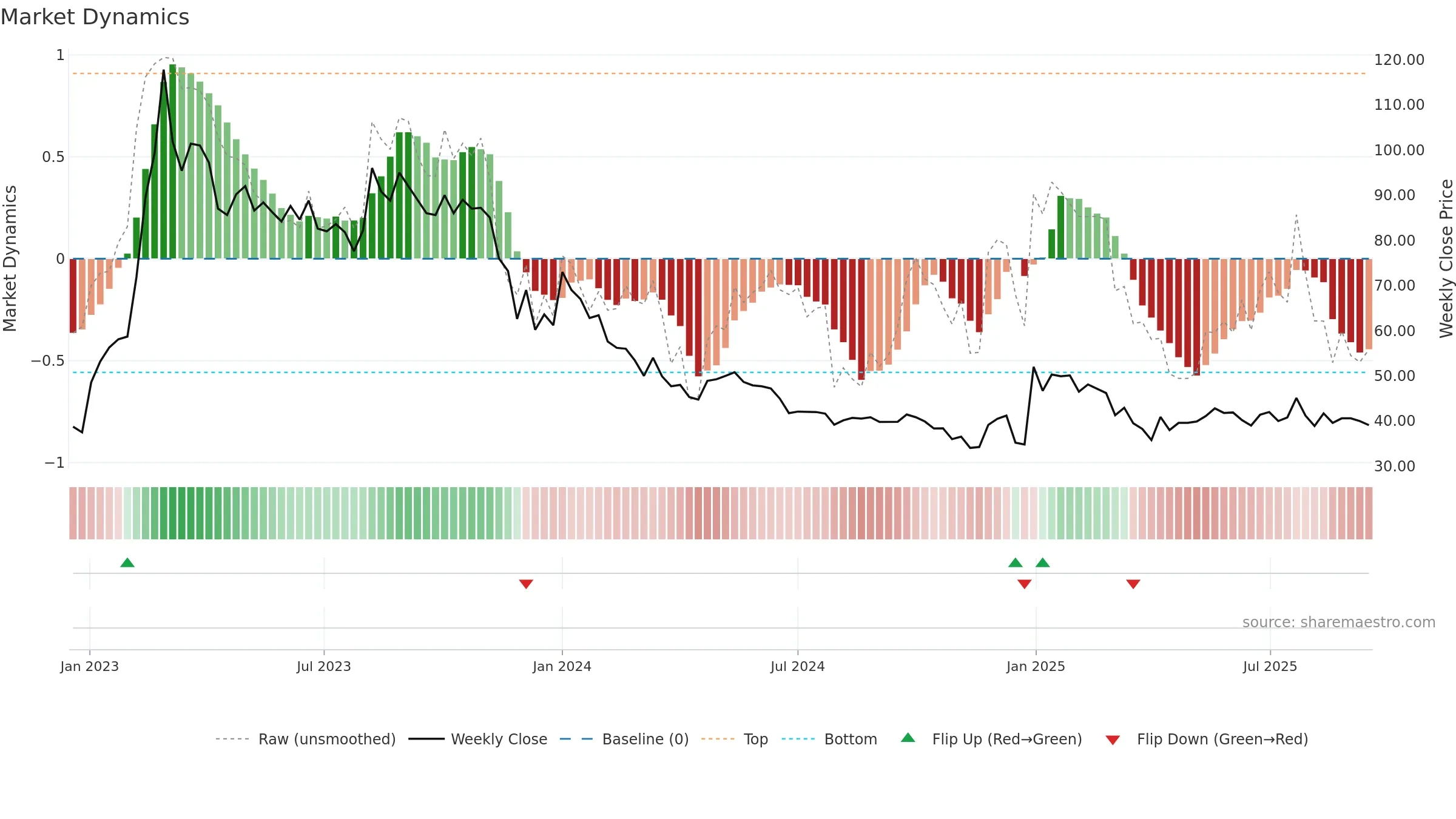
Task: Toggle Top legend entry
Action: (x=735, y=739)
